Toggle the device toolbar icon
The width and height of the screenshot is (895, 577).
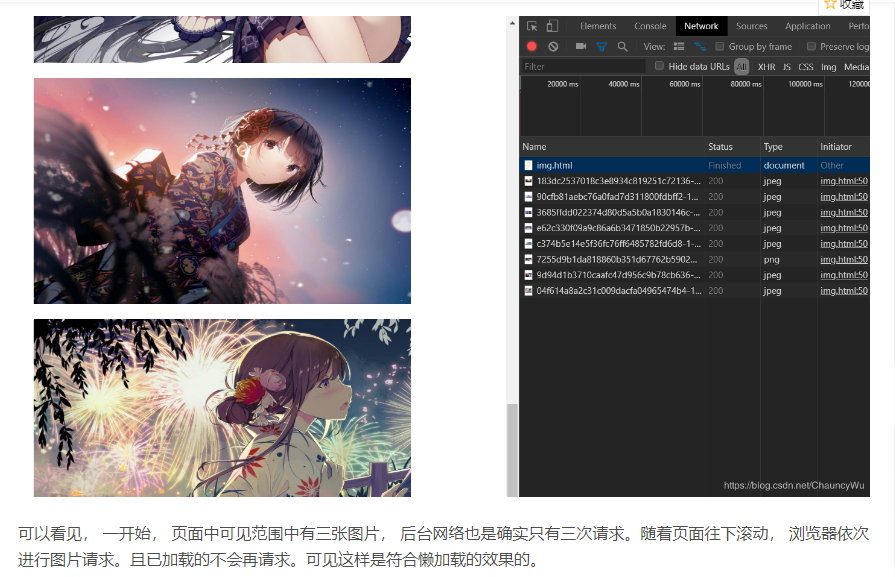click(552, 26)
